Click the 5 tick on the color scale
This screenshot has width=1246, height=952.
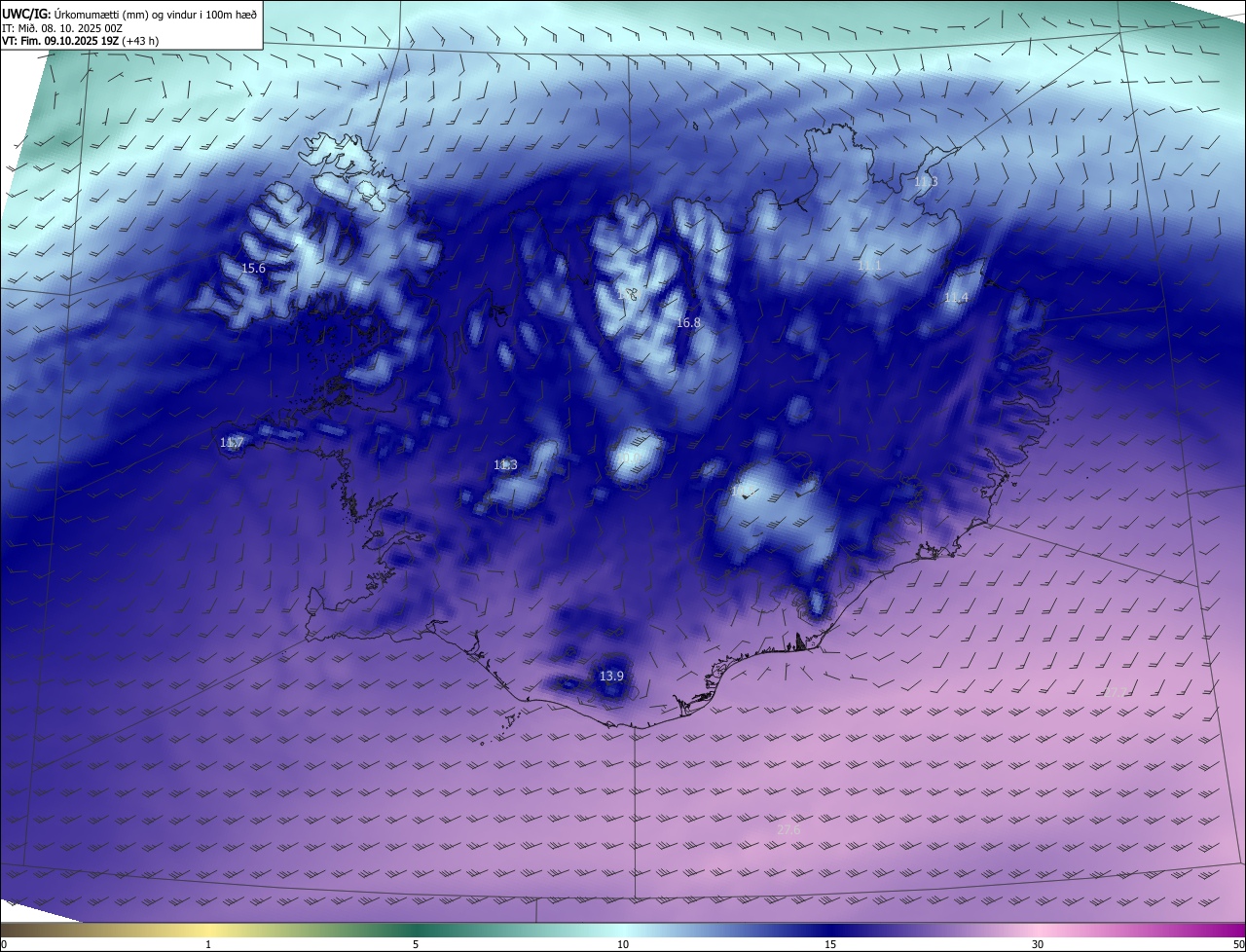416,944
